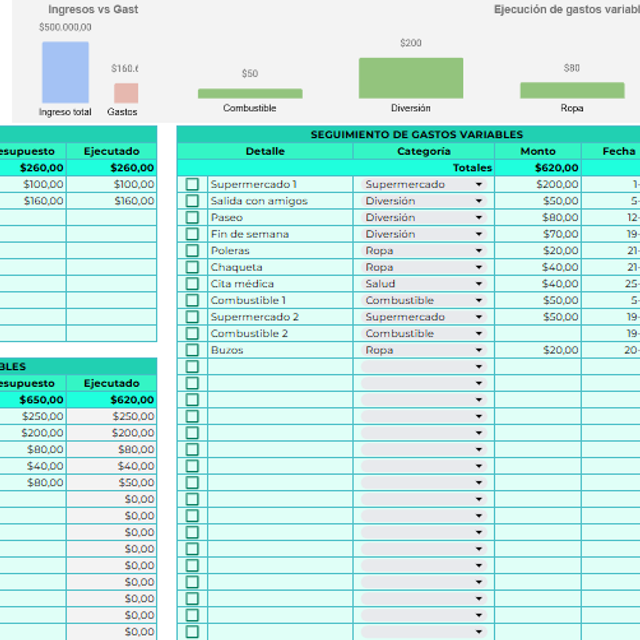Select the Detalle column header cell
Image resolution: width=640 pixels, height=640 pixels.
click(x=265, y=151)
